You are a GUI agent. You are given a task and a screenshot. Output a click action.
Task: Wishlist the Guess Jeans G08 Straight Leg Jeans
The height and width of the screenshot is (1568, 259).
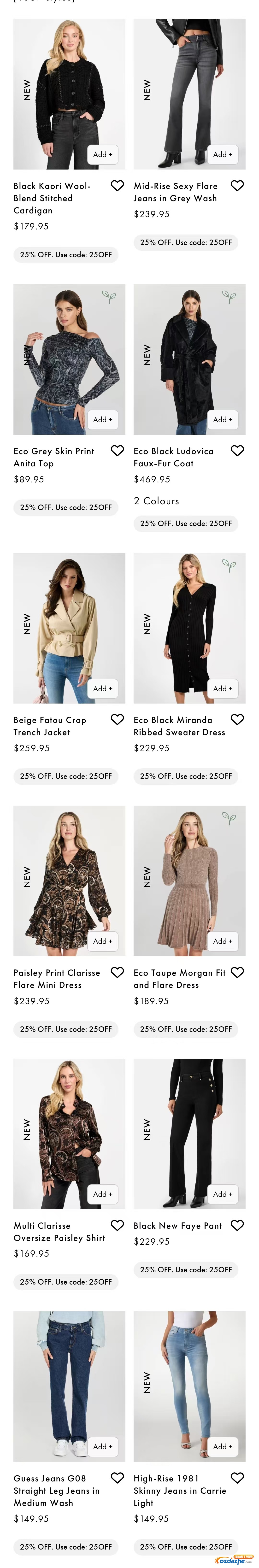117,1477
